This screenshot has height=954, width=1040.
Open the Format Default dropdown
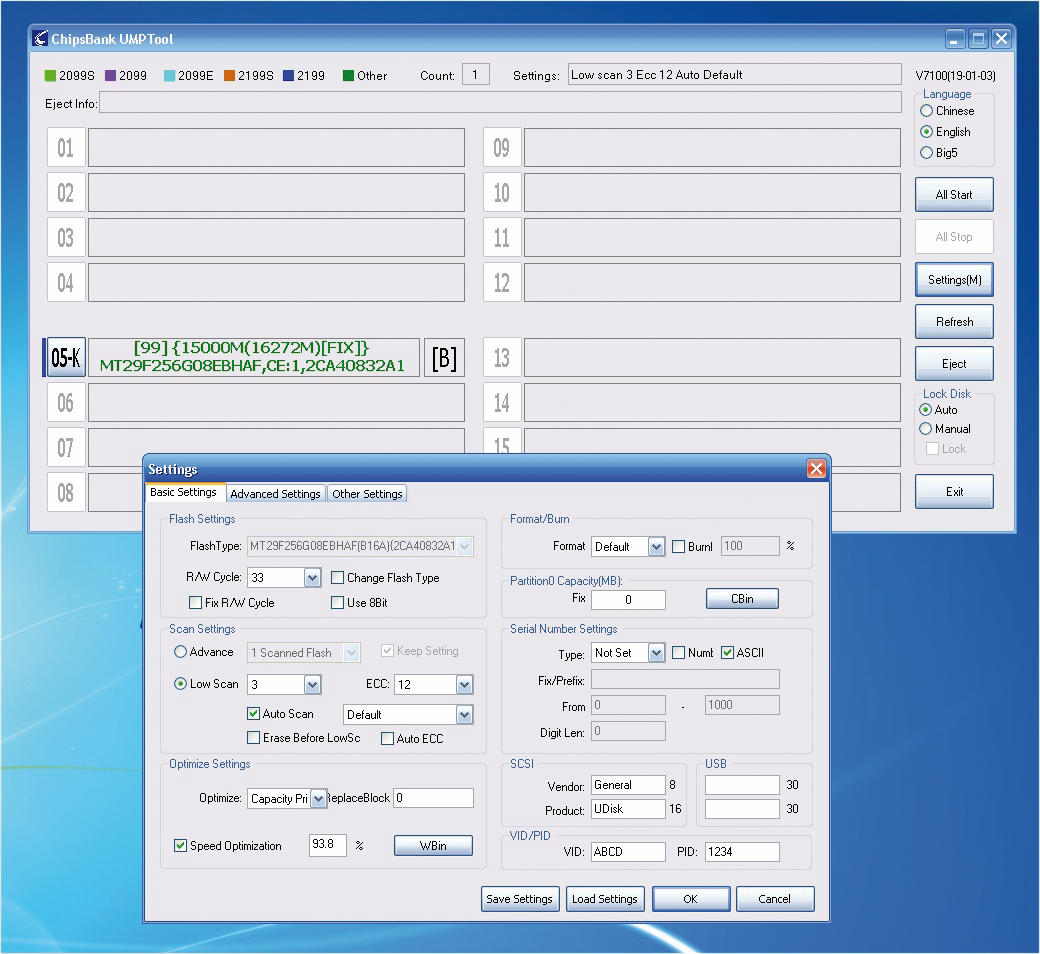656,547
